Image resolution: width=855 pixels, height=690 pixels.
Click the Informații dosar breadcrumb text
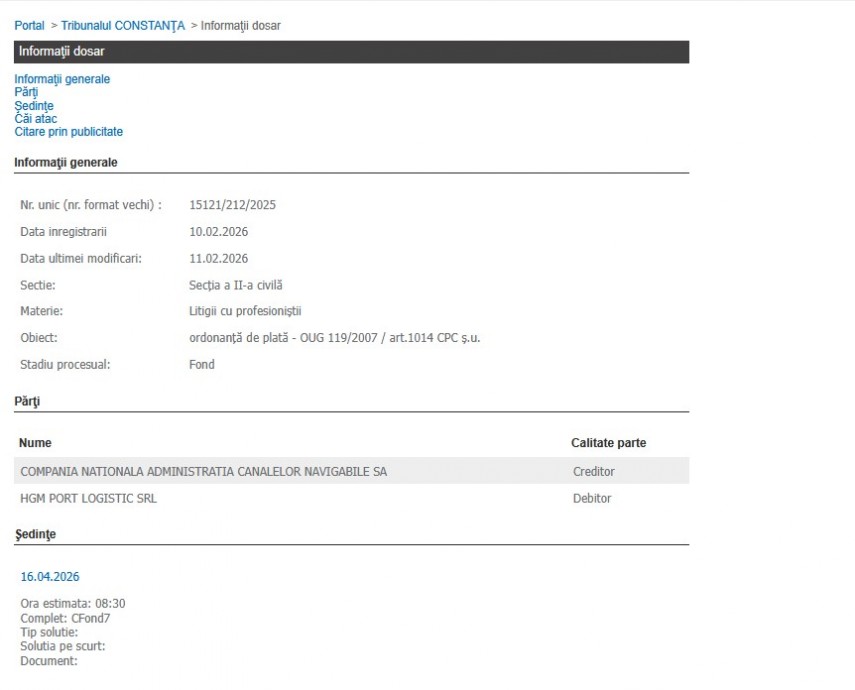pos(240,25)
